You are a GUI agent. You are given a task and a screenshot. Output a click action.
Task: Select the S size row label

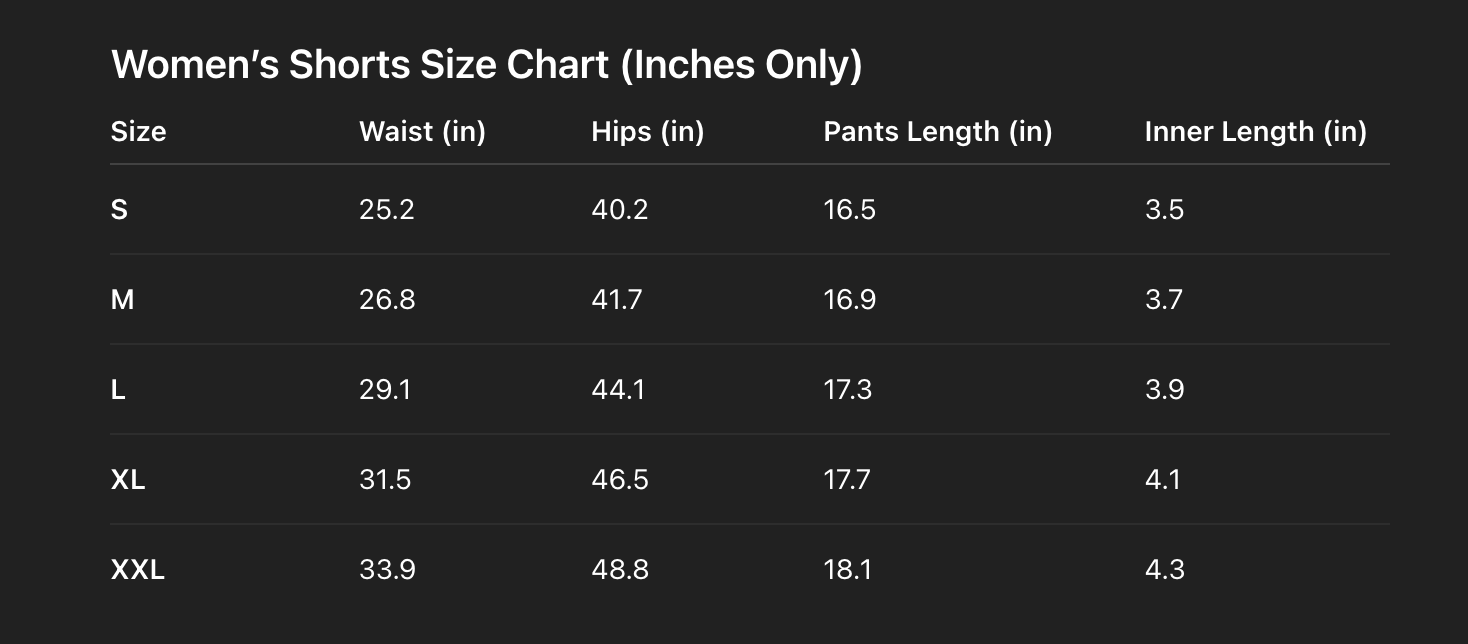point(119,210)
